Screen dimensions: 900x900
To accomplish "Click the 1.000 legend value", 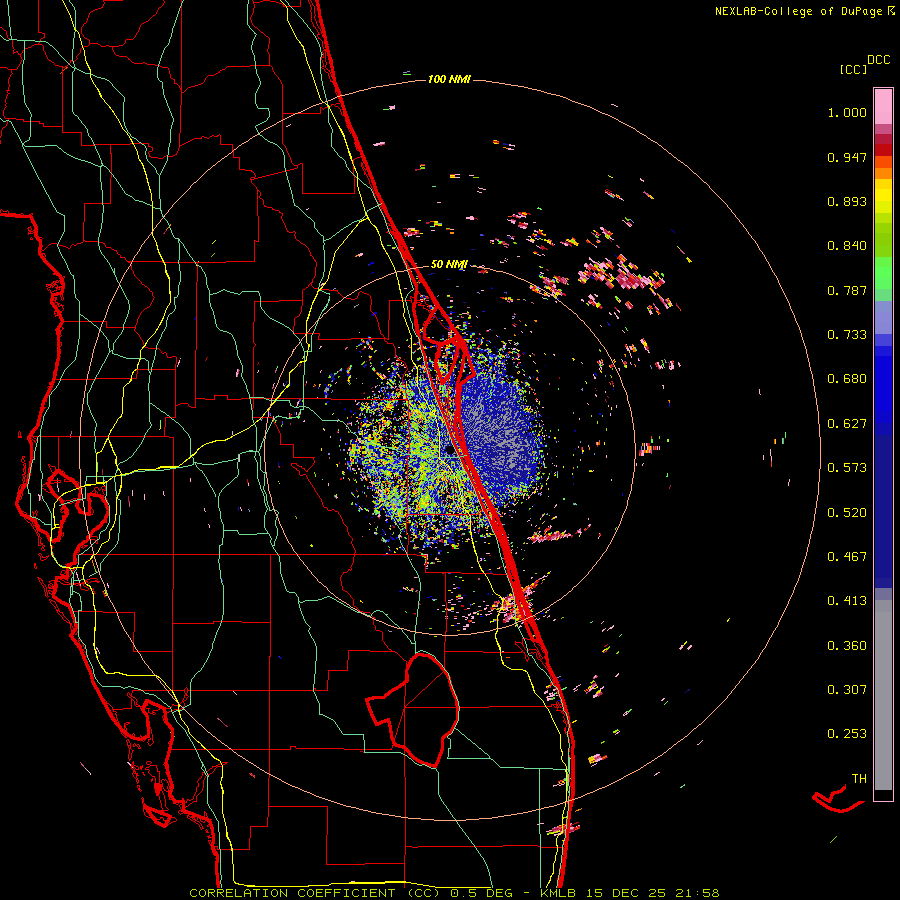I will pos(847,112).
